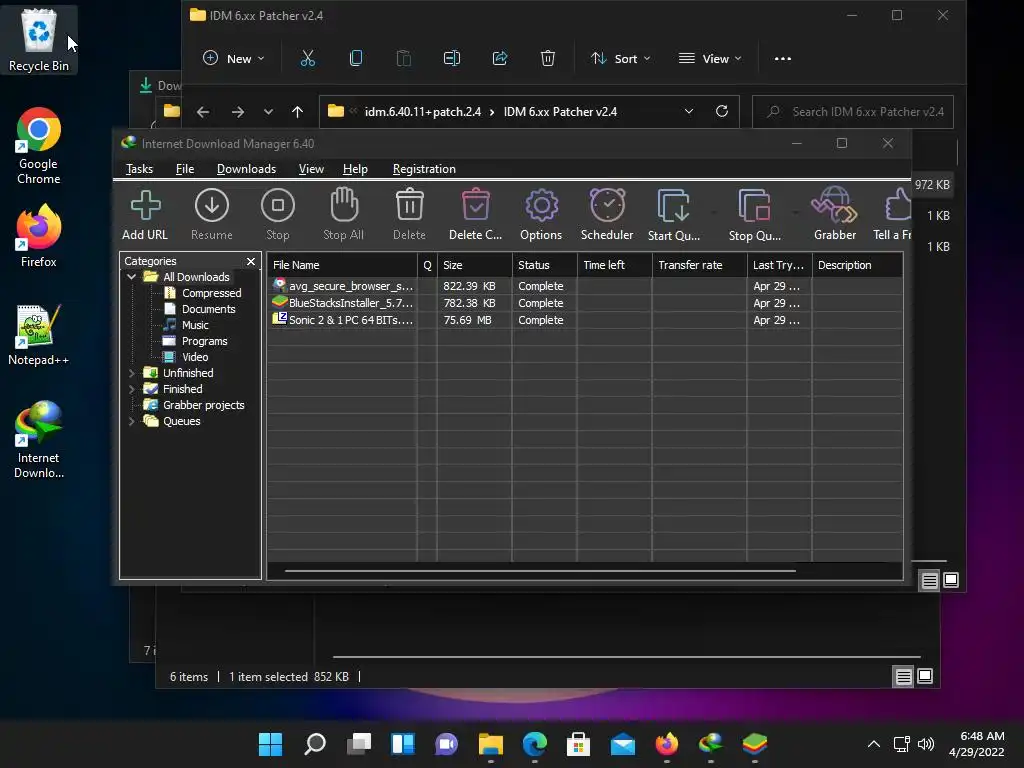Click the Search IDM 6.xx Patcher field
The image size is (1024, 768).
click(853, 112)
